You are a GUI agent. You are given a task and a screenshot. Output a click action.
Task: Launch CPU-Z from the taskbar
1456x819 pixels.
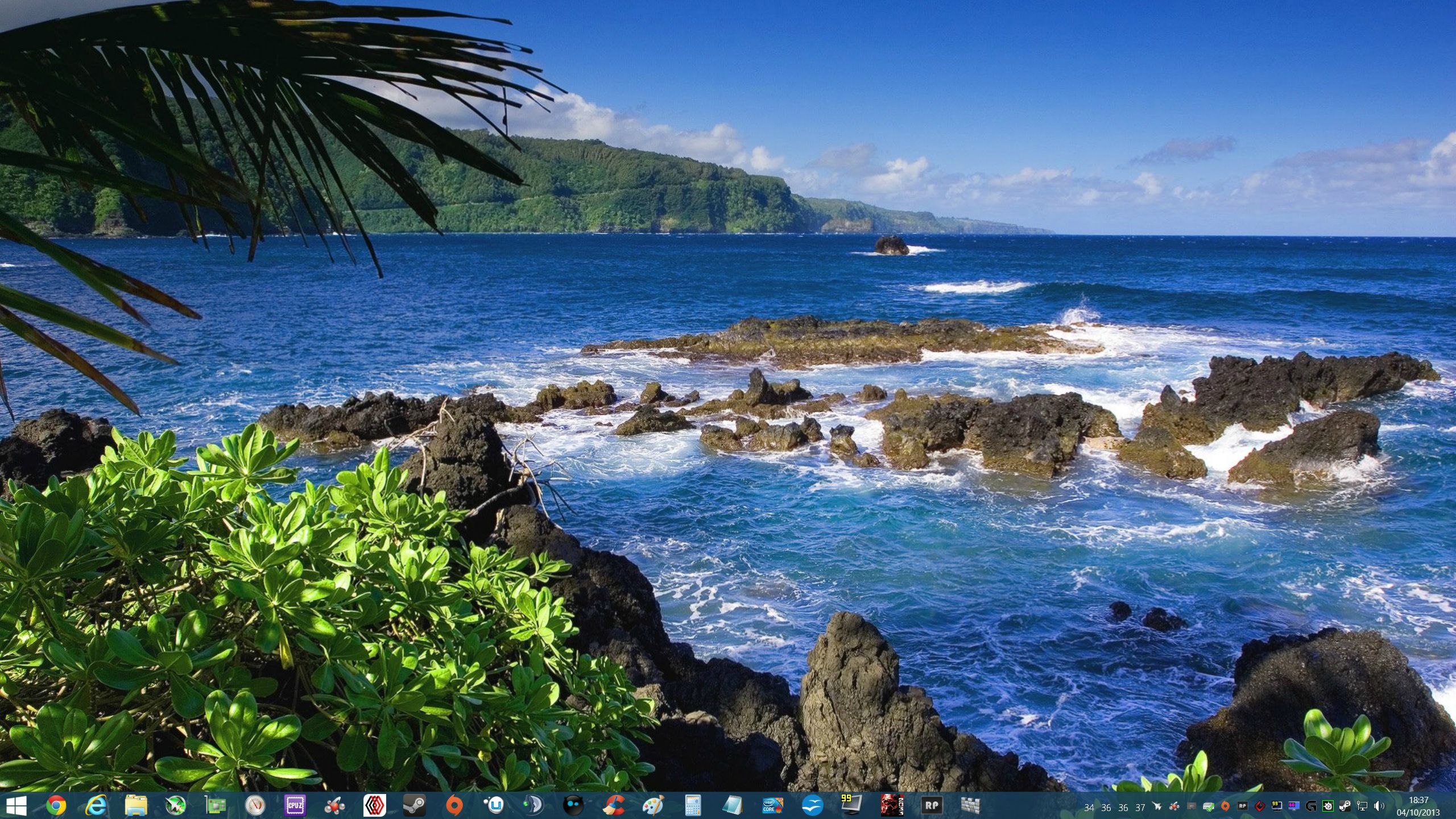click(295, 805)
